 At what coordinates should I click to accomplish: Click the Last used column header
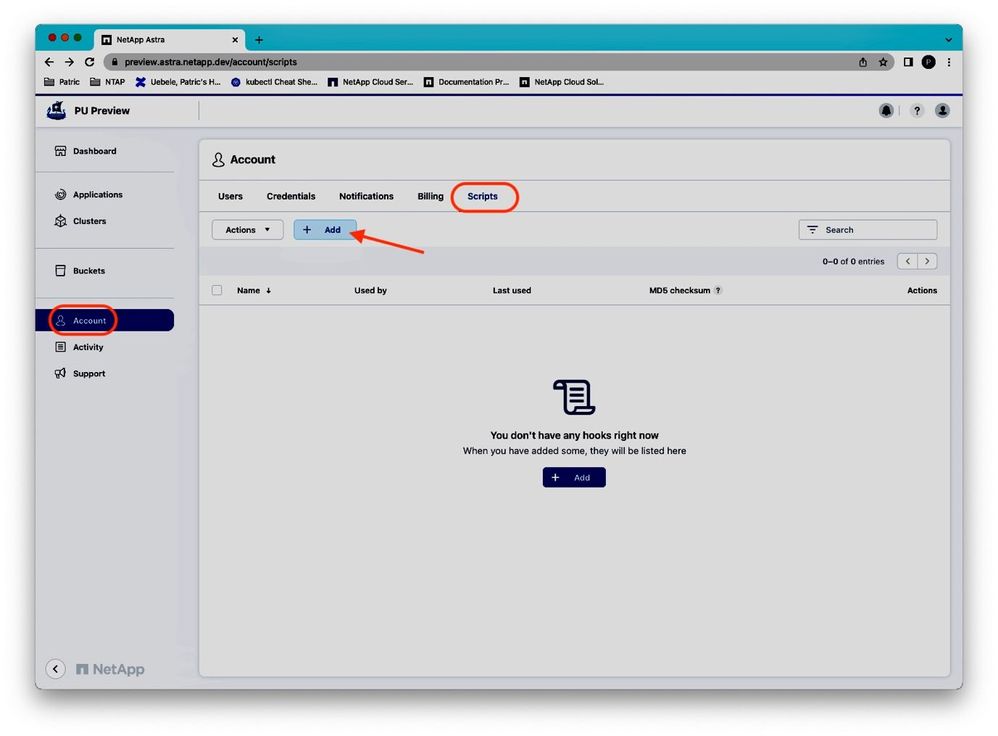pos(512,290)
